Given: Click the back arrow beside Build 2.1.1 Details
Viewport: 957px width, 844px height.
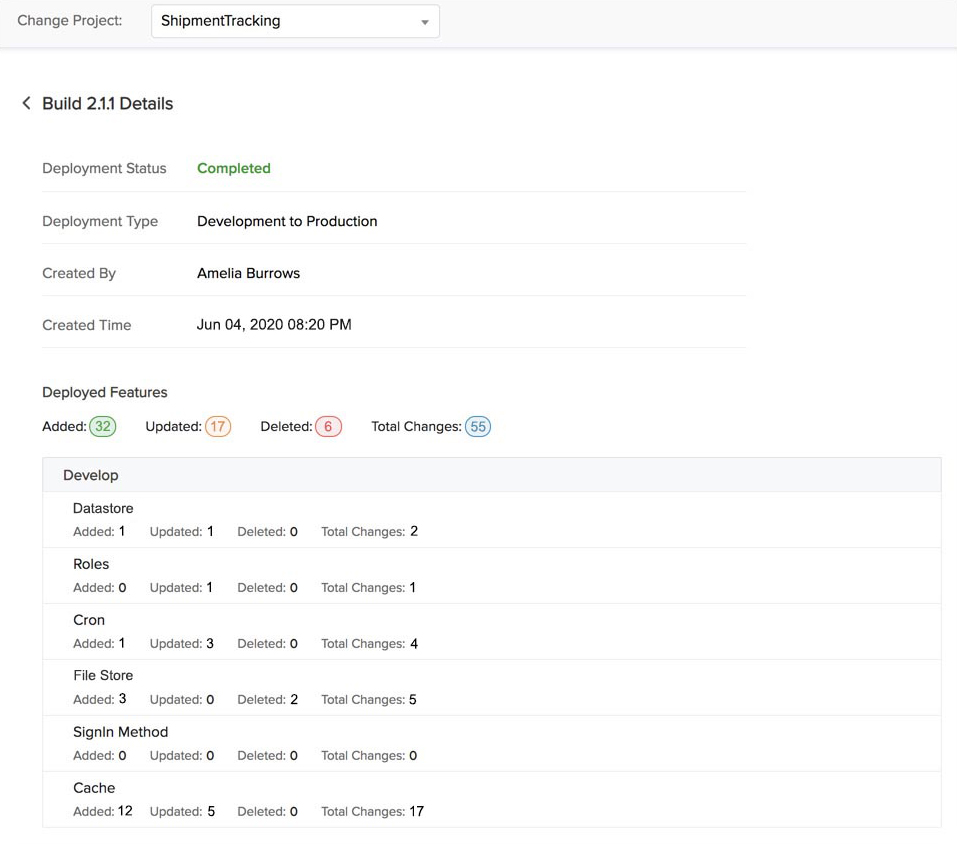Looking at the screenshot, I should (26, 103).
